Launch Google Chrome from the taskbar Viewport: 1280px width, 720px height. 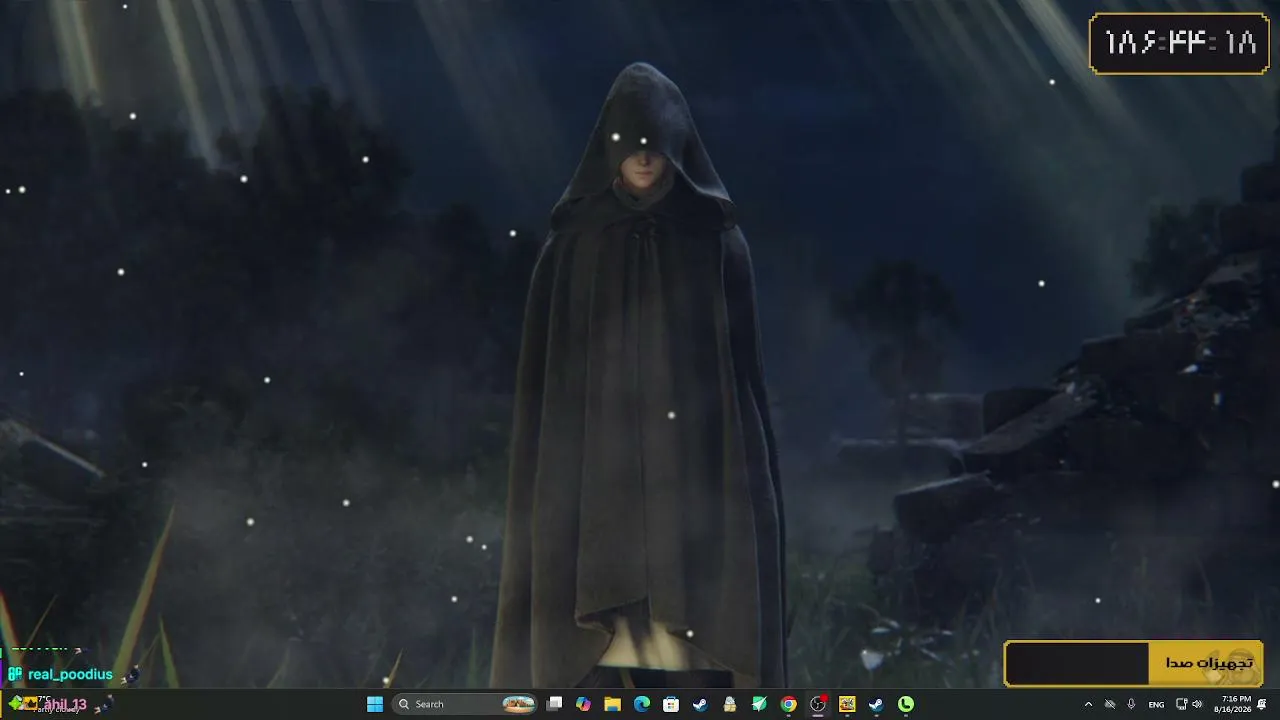(789, 704)
